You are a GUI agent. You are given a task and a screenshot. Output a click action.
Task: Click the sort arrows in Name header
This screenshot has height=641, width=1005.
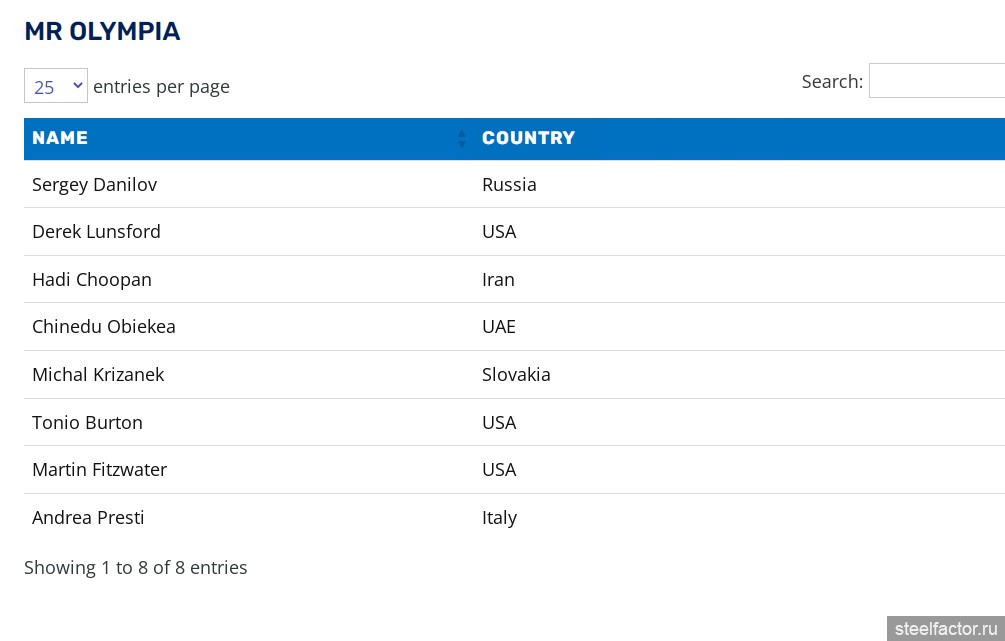(x=461, y=138)
